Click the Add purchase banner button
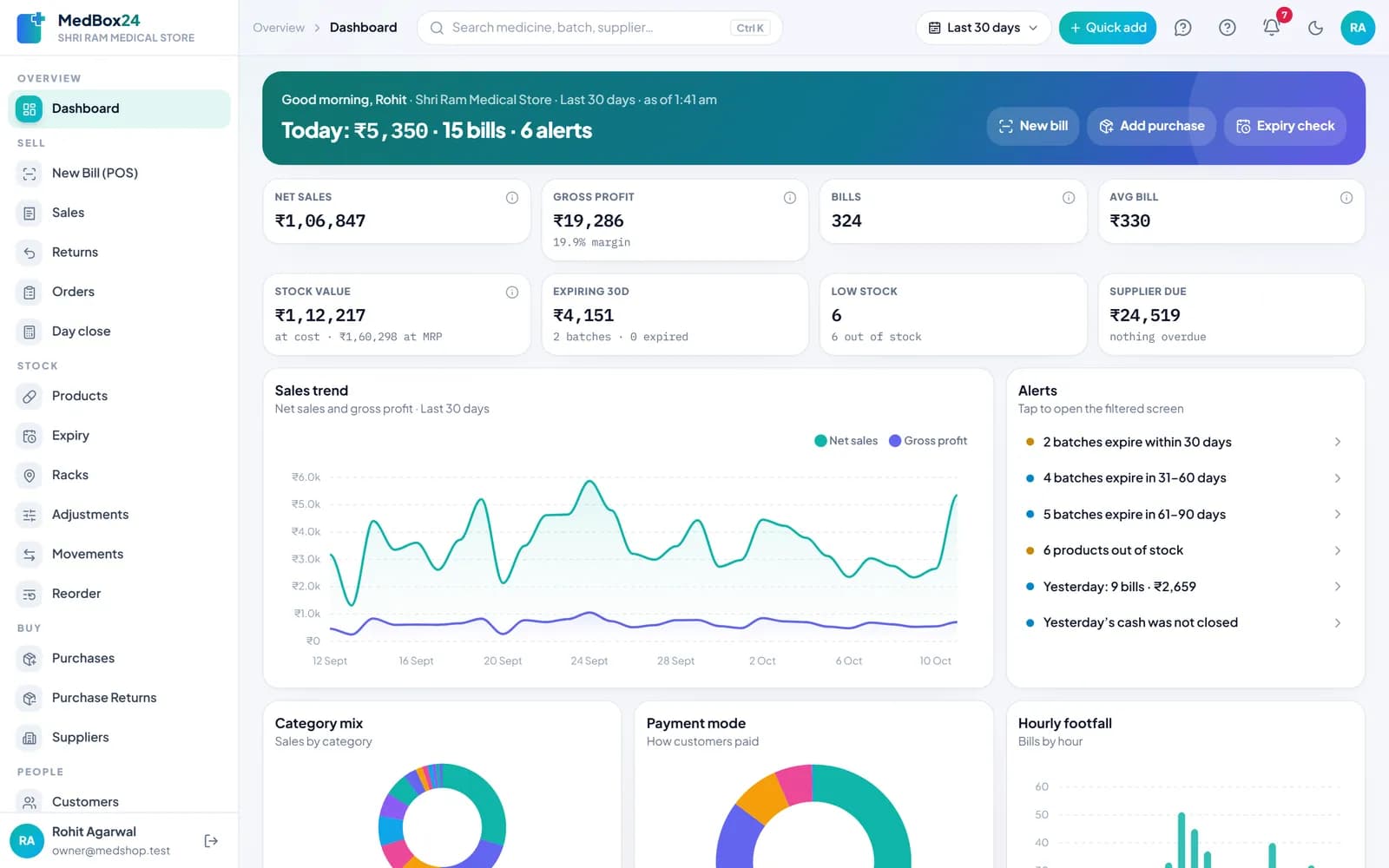Screen dimensions: 1389x868 pyautogui.click(x=1151, y=126)
